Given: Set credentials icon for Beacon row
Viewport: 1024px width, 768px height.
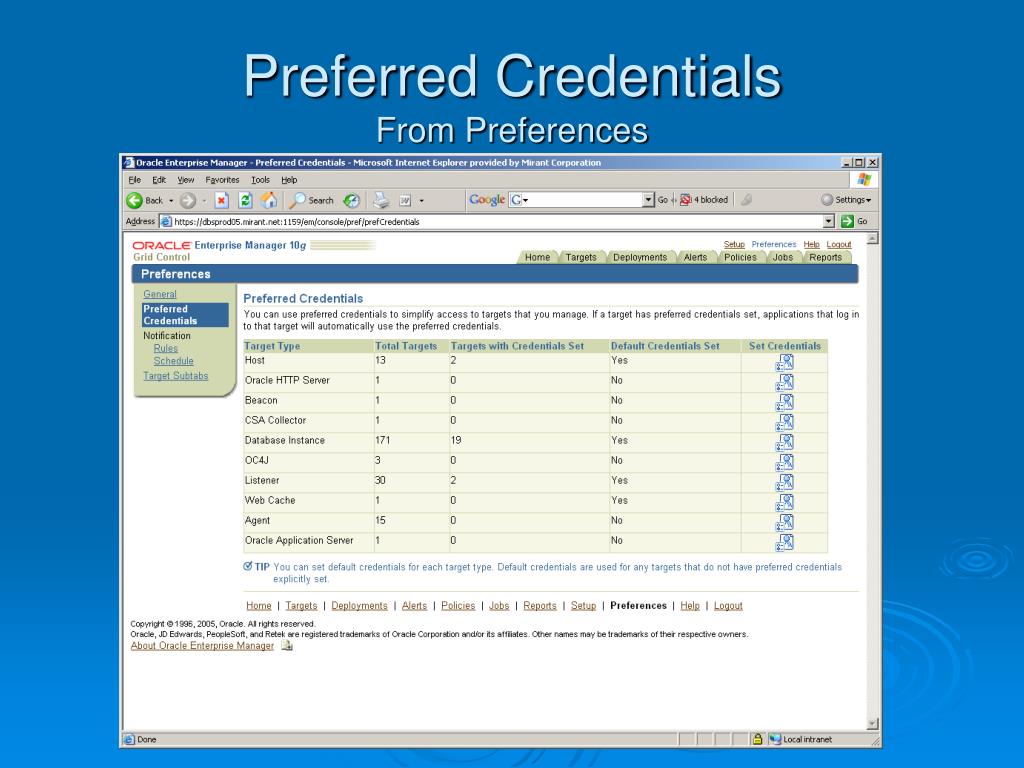Looking at the screenshot, I should click(784, 402).
